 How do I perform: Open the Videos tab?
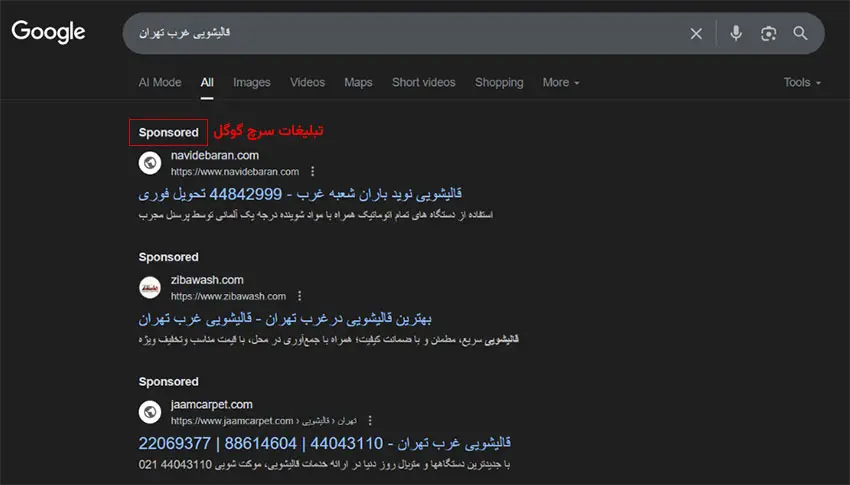tap(307, 82)
